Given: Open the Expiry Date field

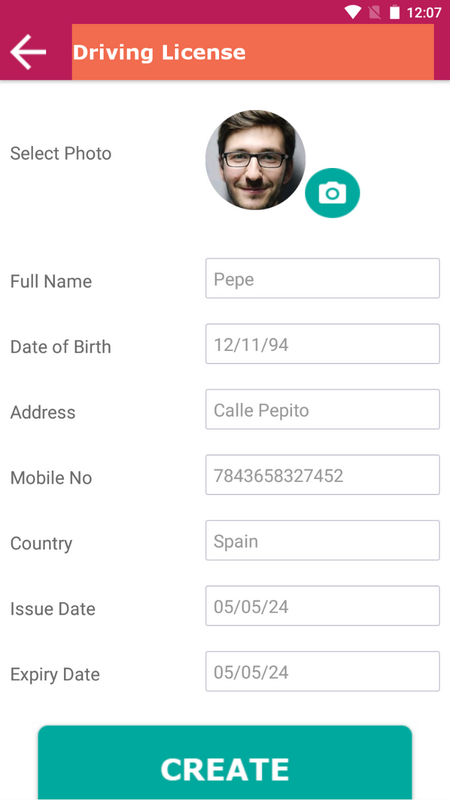Looking at the screenshot, I should click(x=322, y=671).
